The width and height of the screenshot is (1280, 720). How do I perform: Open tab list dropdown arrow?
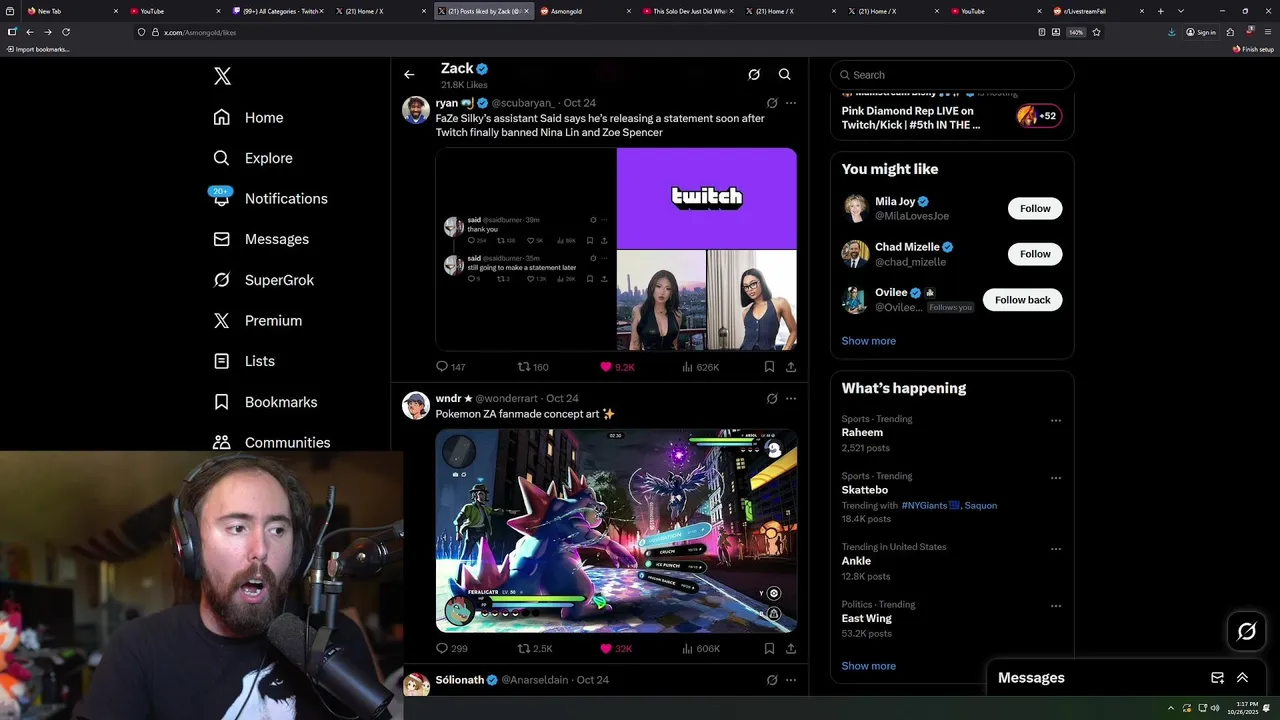point(1181,11)
